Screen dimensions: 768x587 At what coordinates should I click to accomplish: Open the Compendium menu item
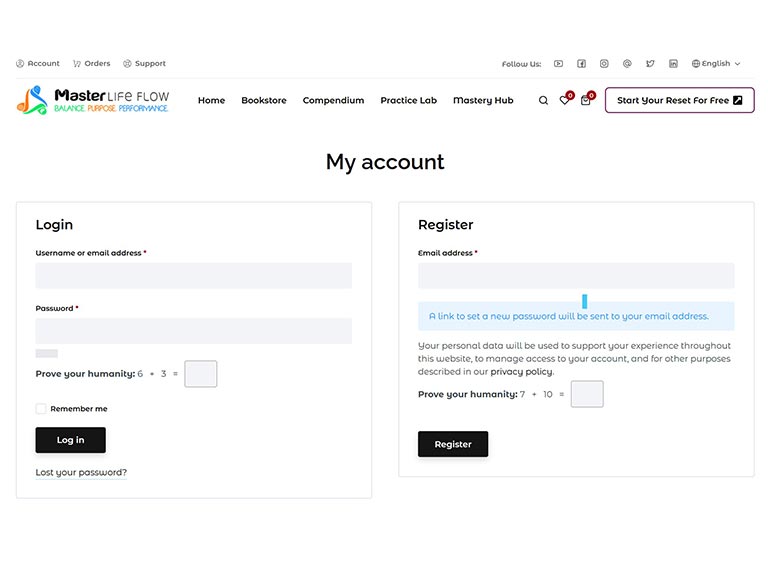334,100
